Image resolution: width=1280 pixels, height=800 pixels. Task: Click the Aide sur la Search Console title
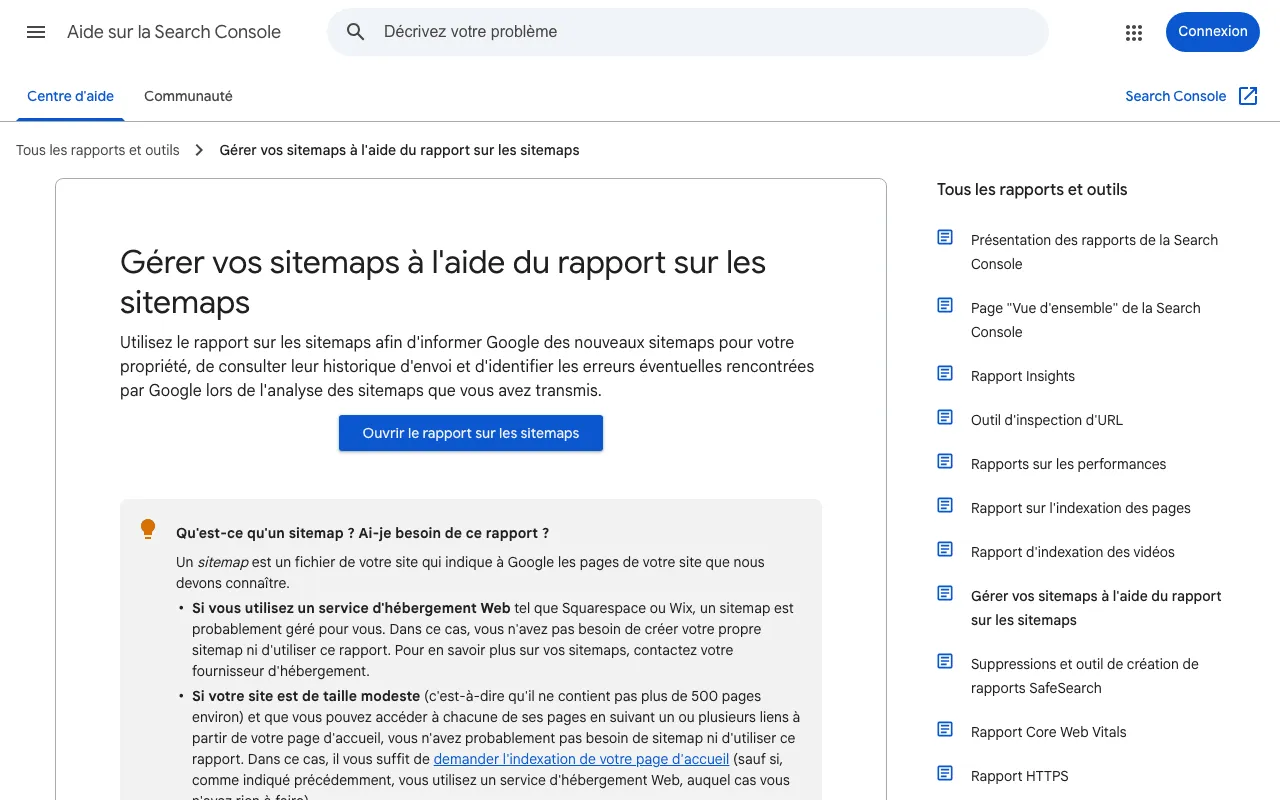(x=174, y=32)
